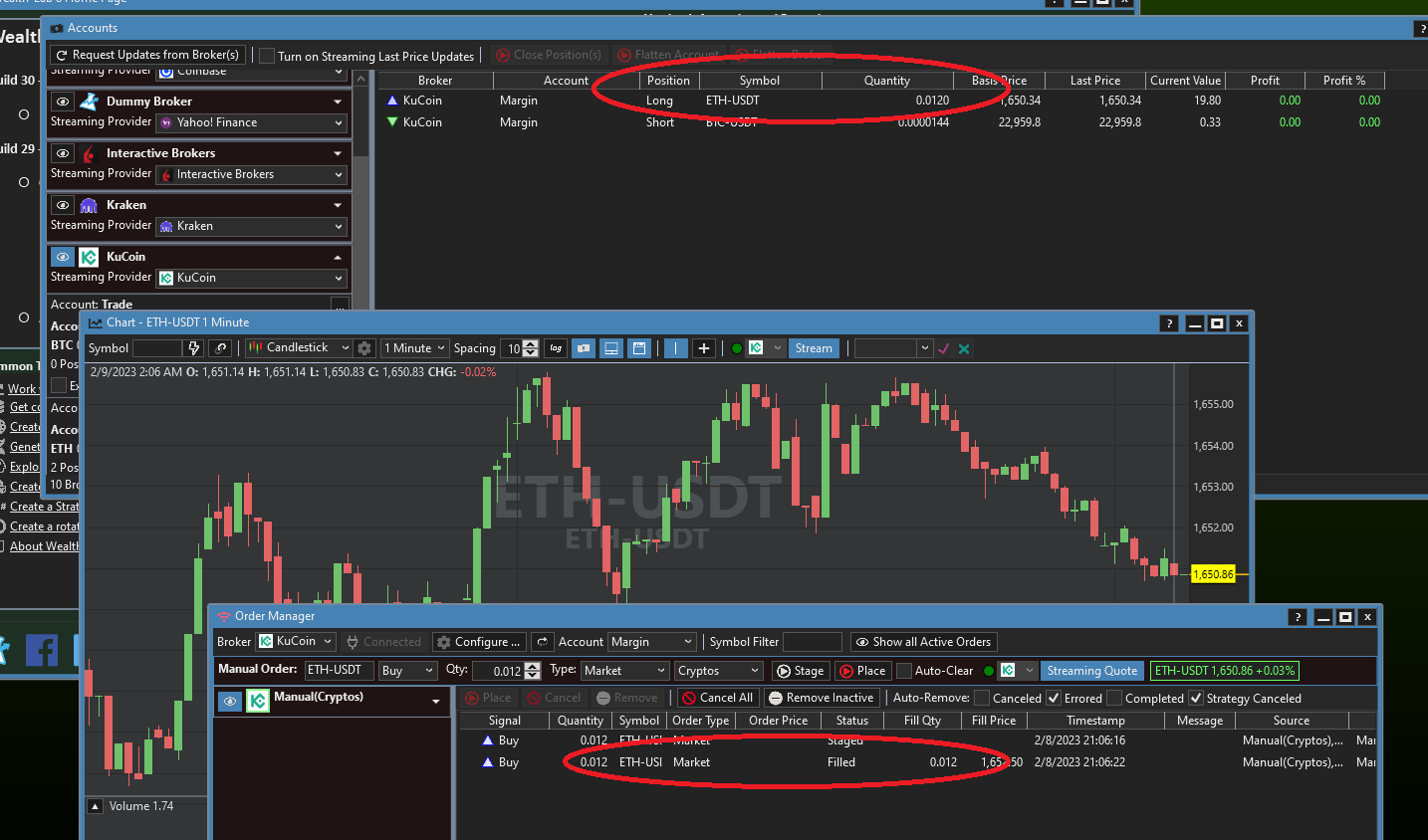Click the Fill Price column header

point(993,721)
